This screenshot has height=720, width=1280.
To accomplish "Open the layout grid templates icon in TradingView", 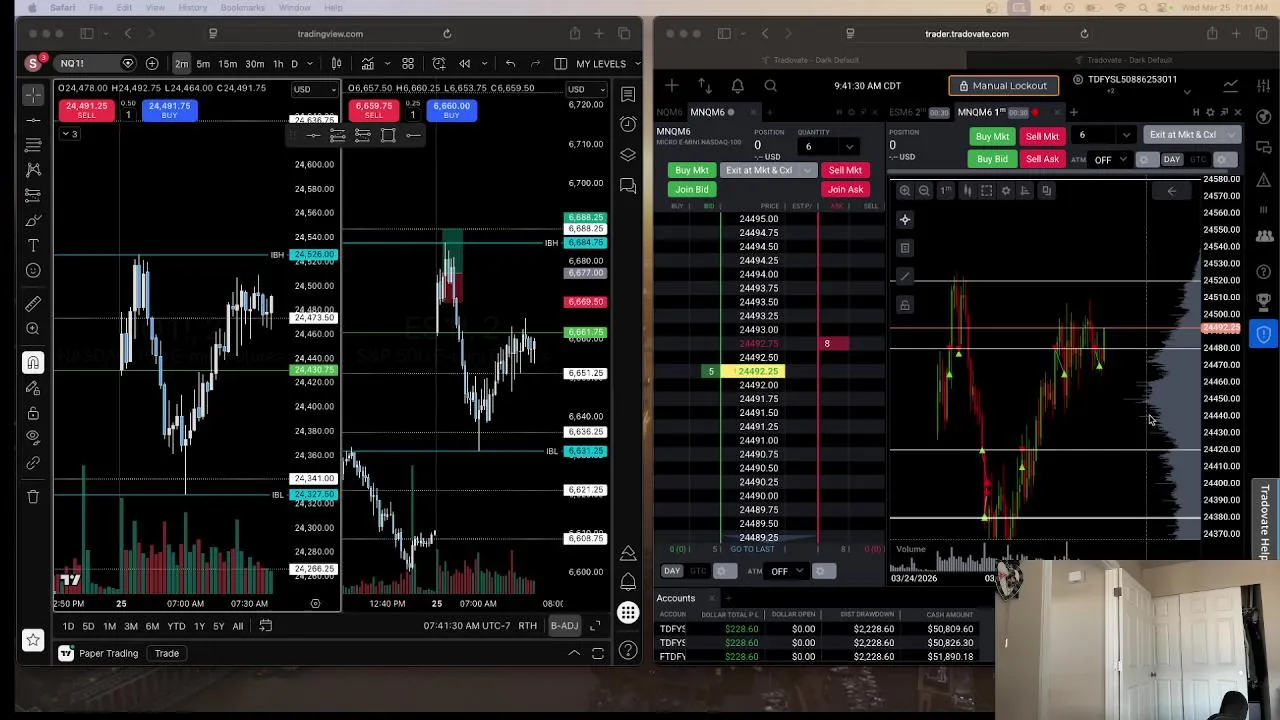I will 408,64.
